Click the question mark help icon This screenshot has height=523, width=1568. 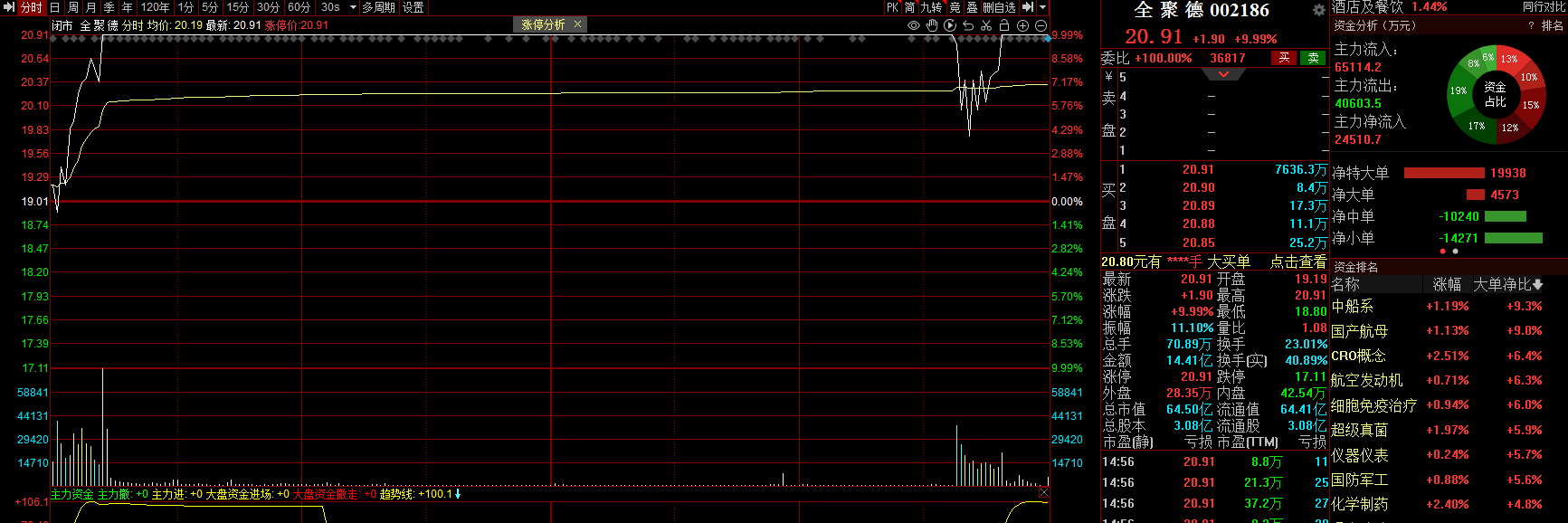(x=1531, y=25)
